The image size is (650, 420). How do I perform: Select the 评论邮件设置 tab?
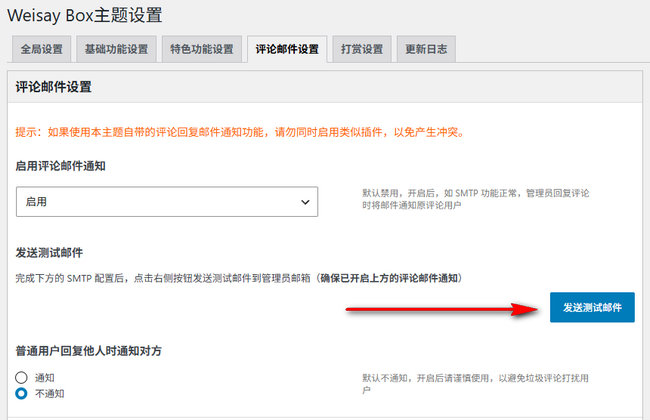287,49
